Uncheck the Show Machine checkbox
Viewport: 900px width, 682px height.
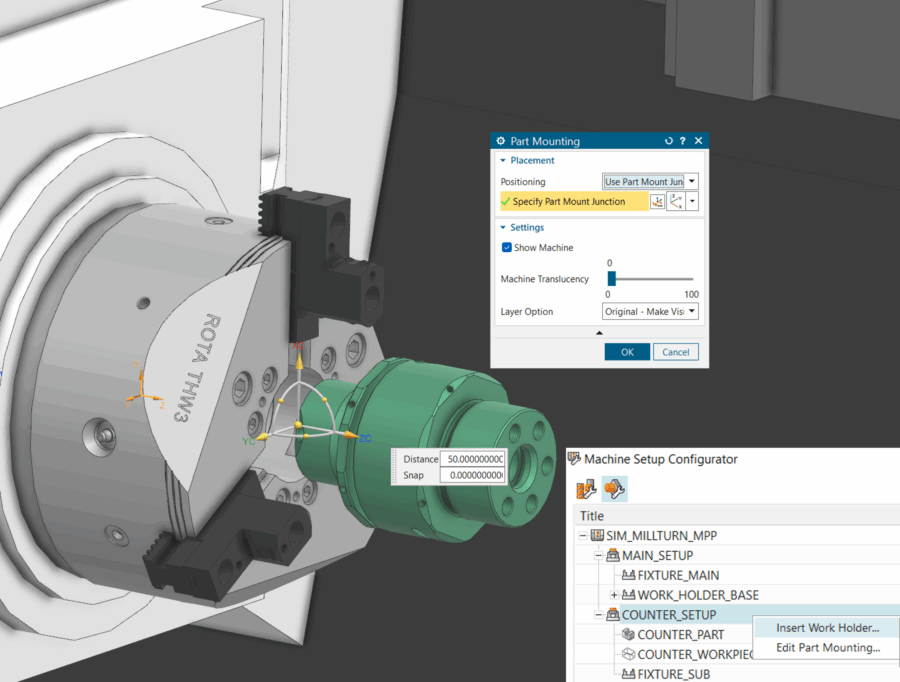[507, 248]
